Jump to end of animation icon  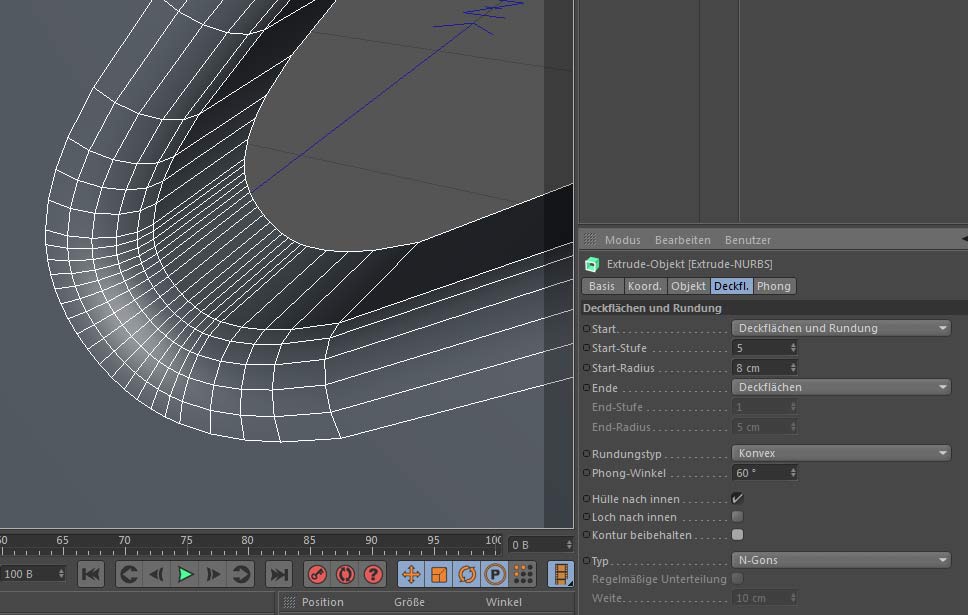coord(278,574)
